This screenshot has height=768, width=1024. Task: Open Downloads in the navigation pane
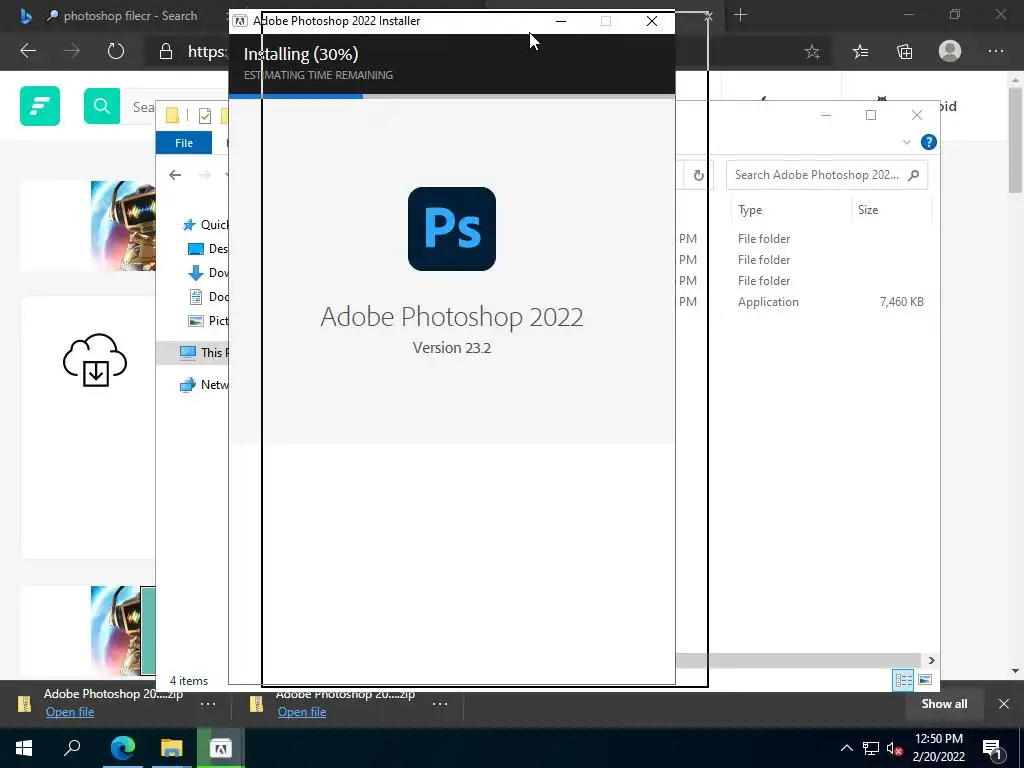208,273
